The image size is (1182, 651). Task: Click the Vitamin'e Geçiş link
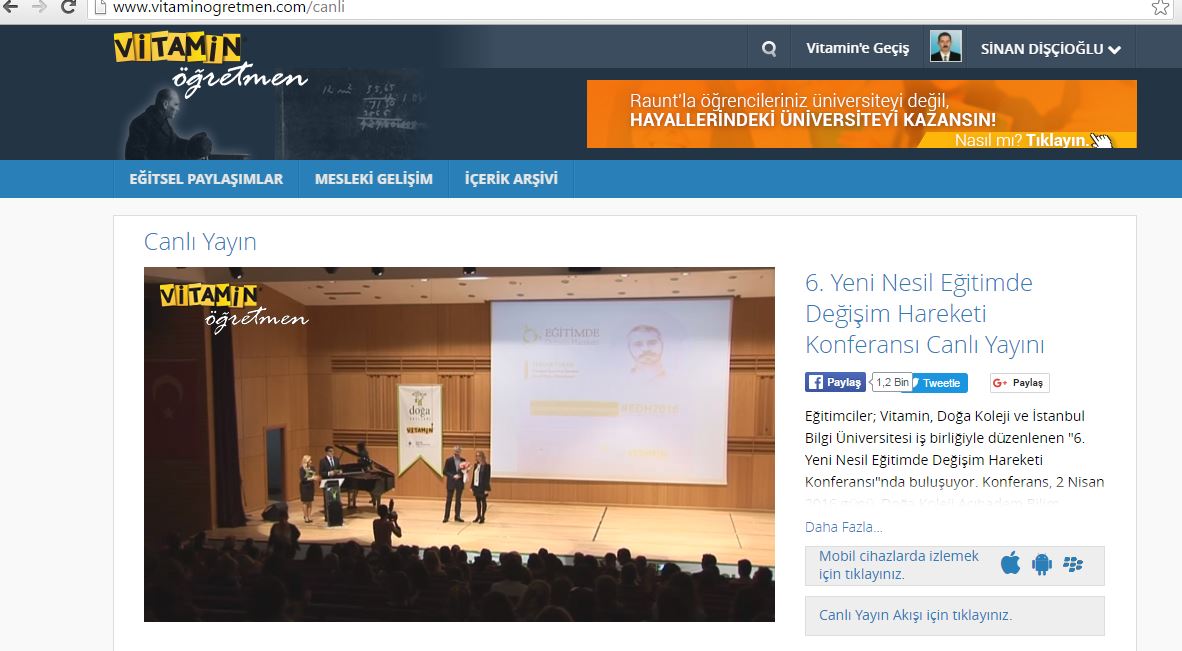tap(858, 48)
